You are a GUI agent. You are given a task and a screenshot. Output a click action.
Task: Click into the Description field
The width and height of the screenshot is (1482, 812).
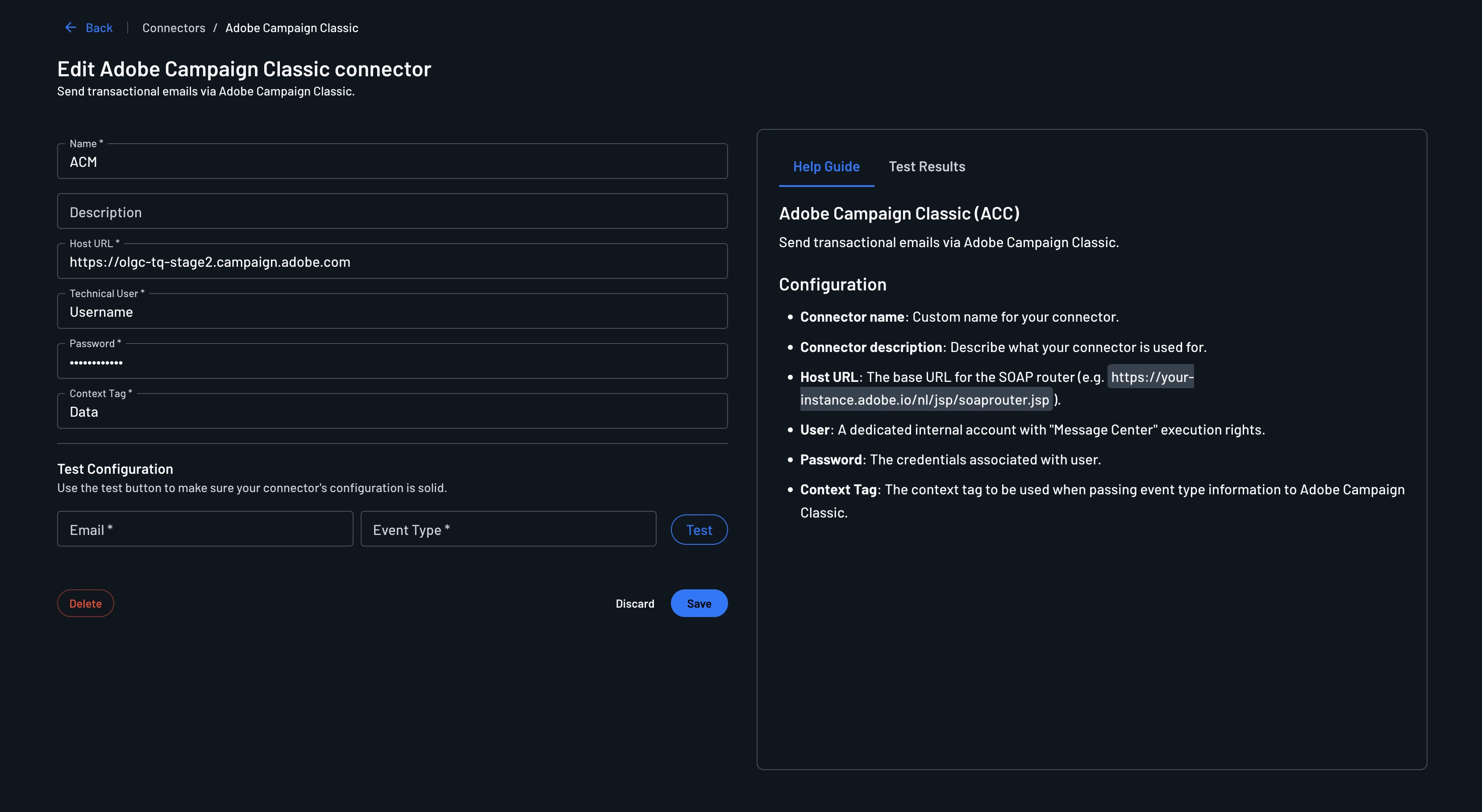tap(392, 211)
